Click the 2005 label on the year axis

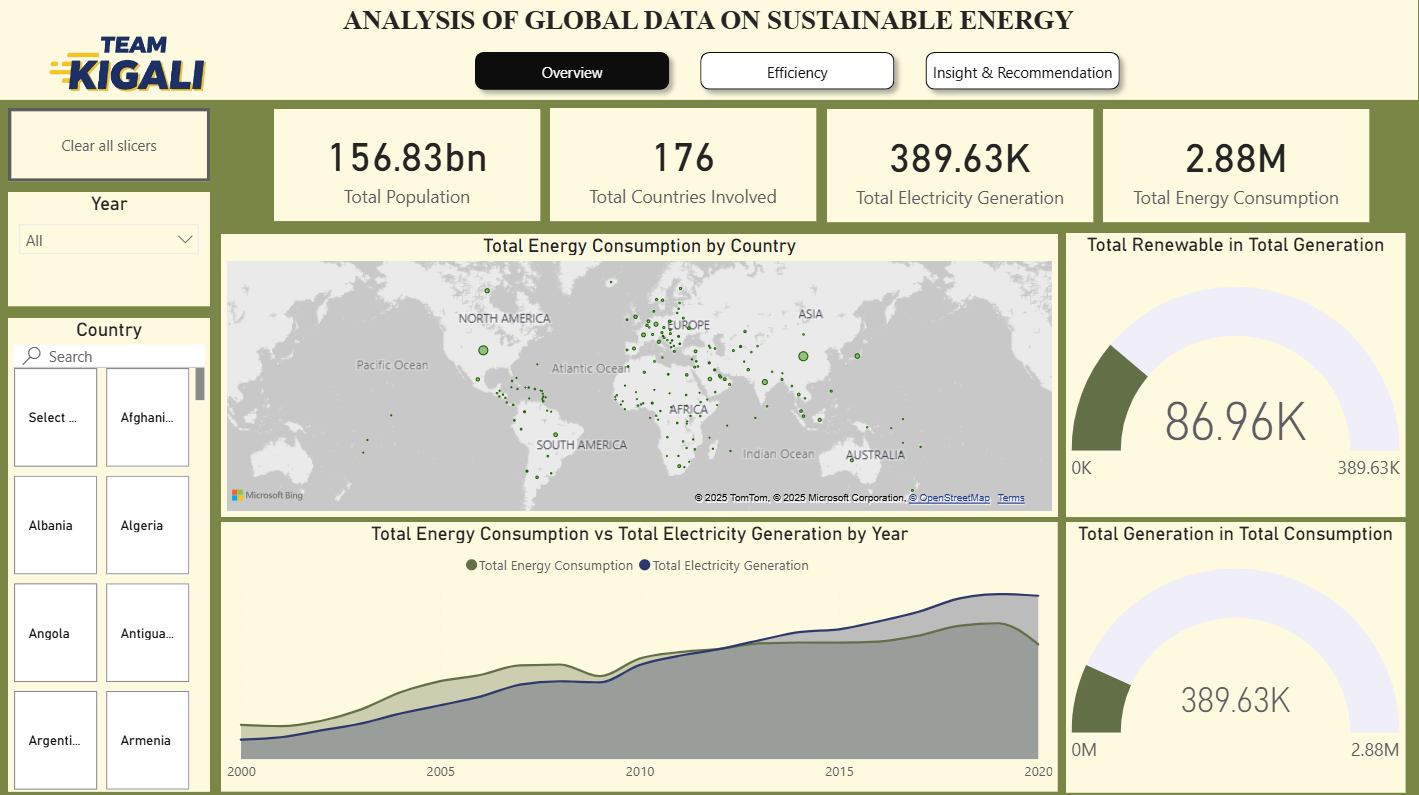pyautogui.click(x=440, y=771)
